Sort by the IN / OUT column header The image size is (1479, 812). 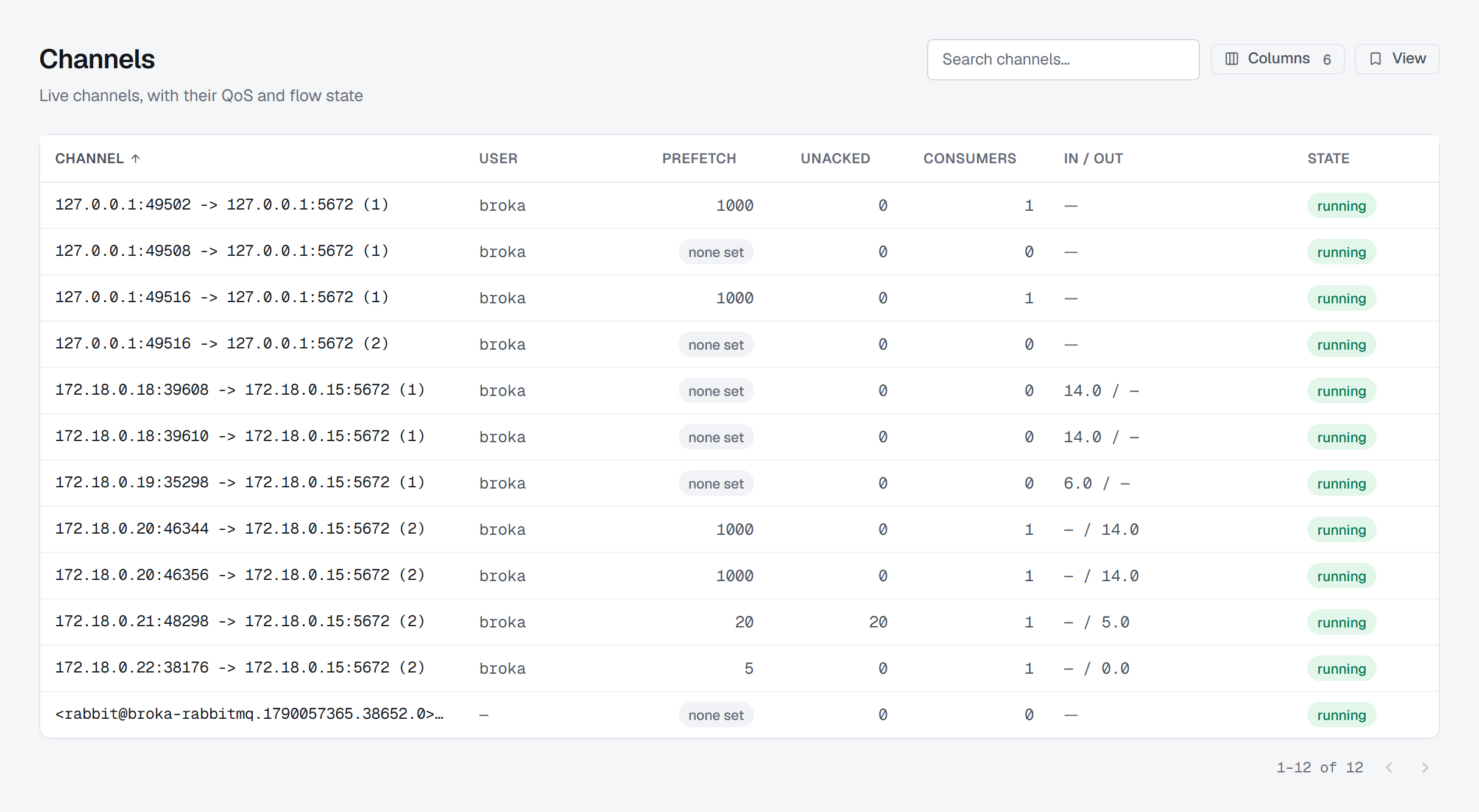coord(1093,158)
